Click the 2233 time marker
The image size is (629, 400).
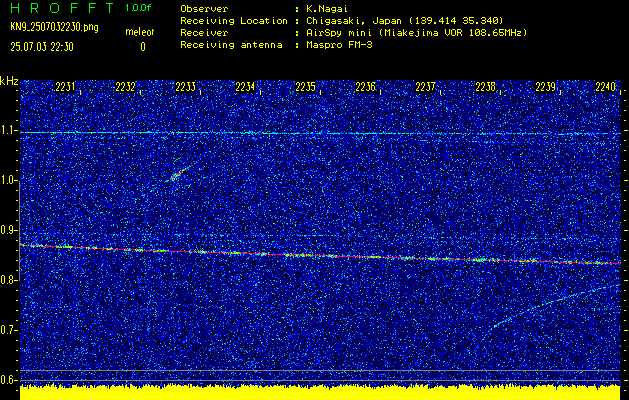click(x=185, y=87)
